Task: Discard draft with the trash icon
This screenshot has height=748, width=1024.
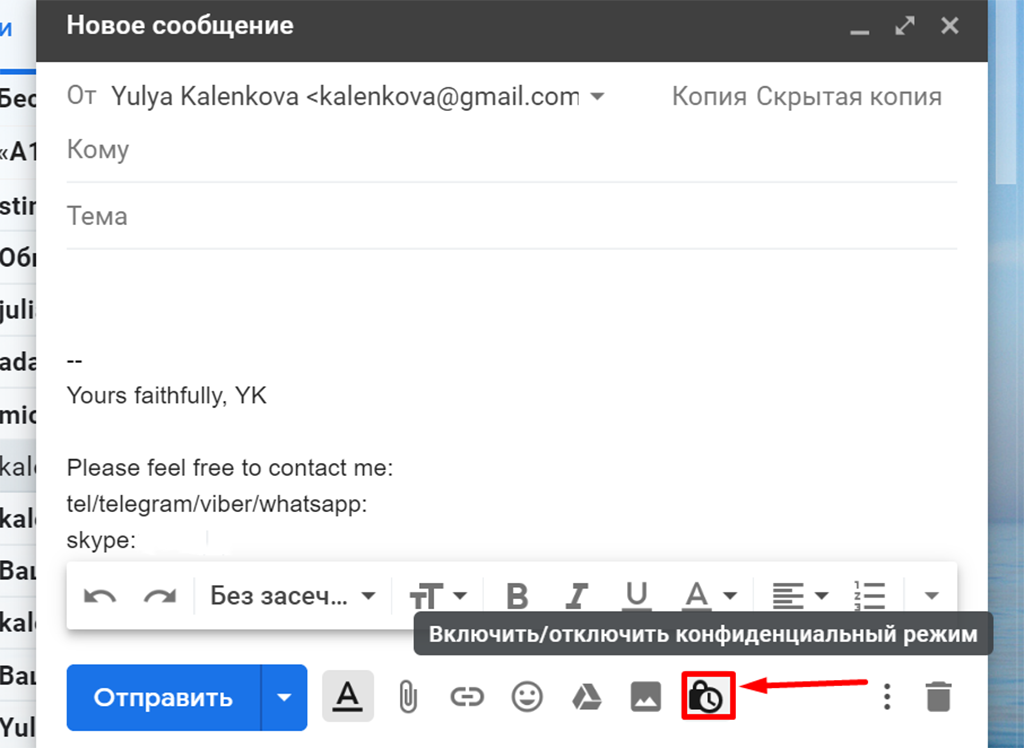Action: [x=938, y=697]
